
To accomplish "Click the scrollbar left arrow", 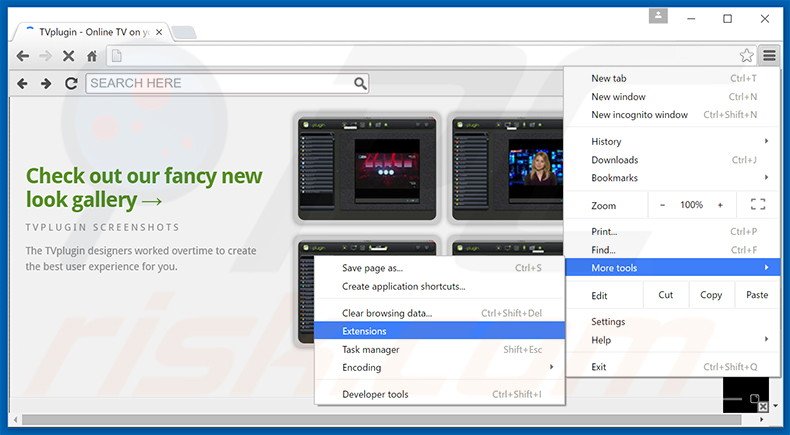I will click(16, 419).
